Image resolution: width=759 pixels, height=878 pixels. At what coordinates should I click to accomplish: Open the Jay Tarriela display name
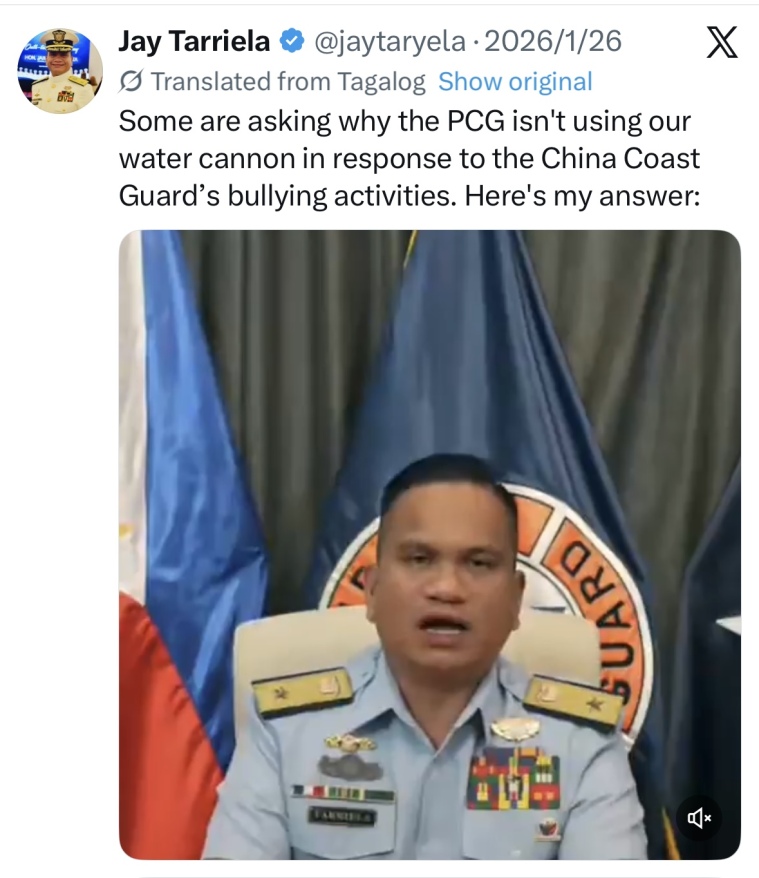coord(194,41)
